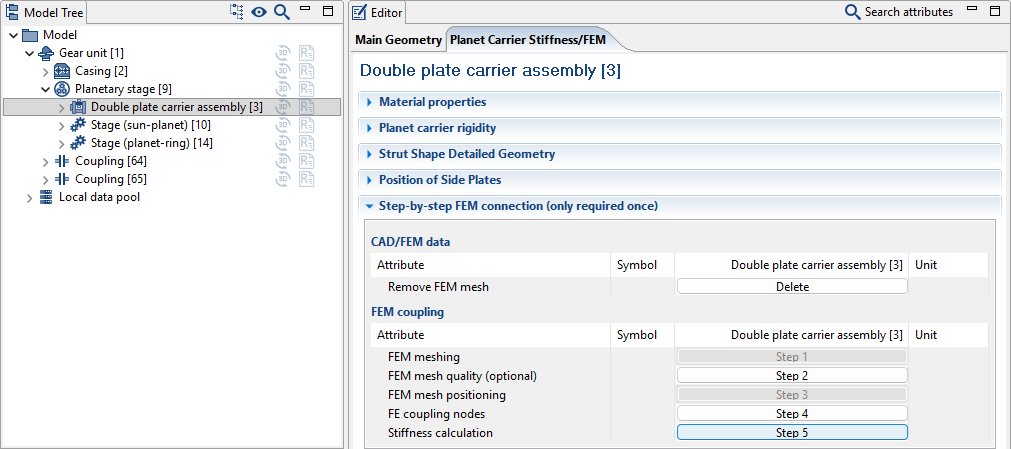Collapse the Model root node
This screenshot has width=1011, height=449.
[14, 35]
